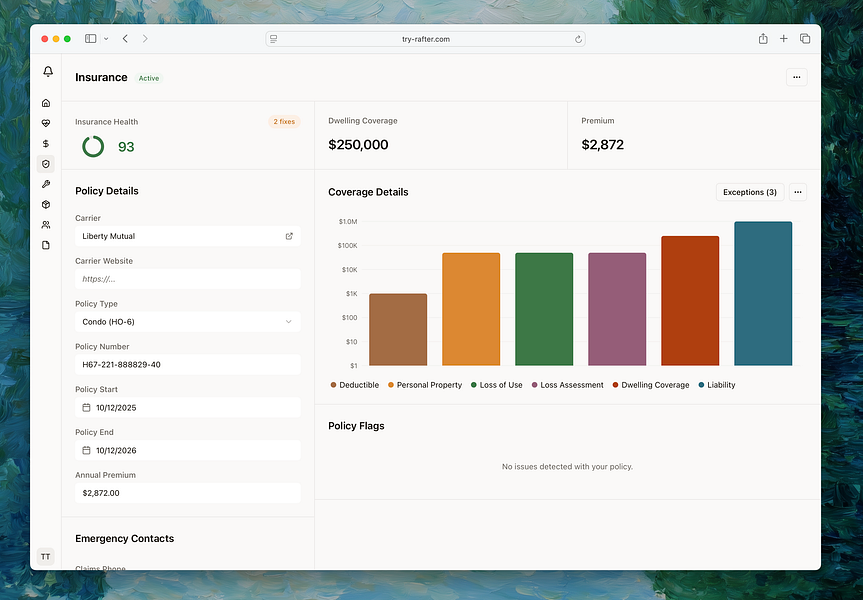This screenshot has width=863, height=600.
Task: Click the $250,000 dwelling coverage value
Action: (358, 145)
